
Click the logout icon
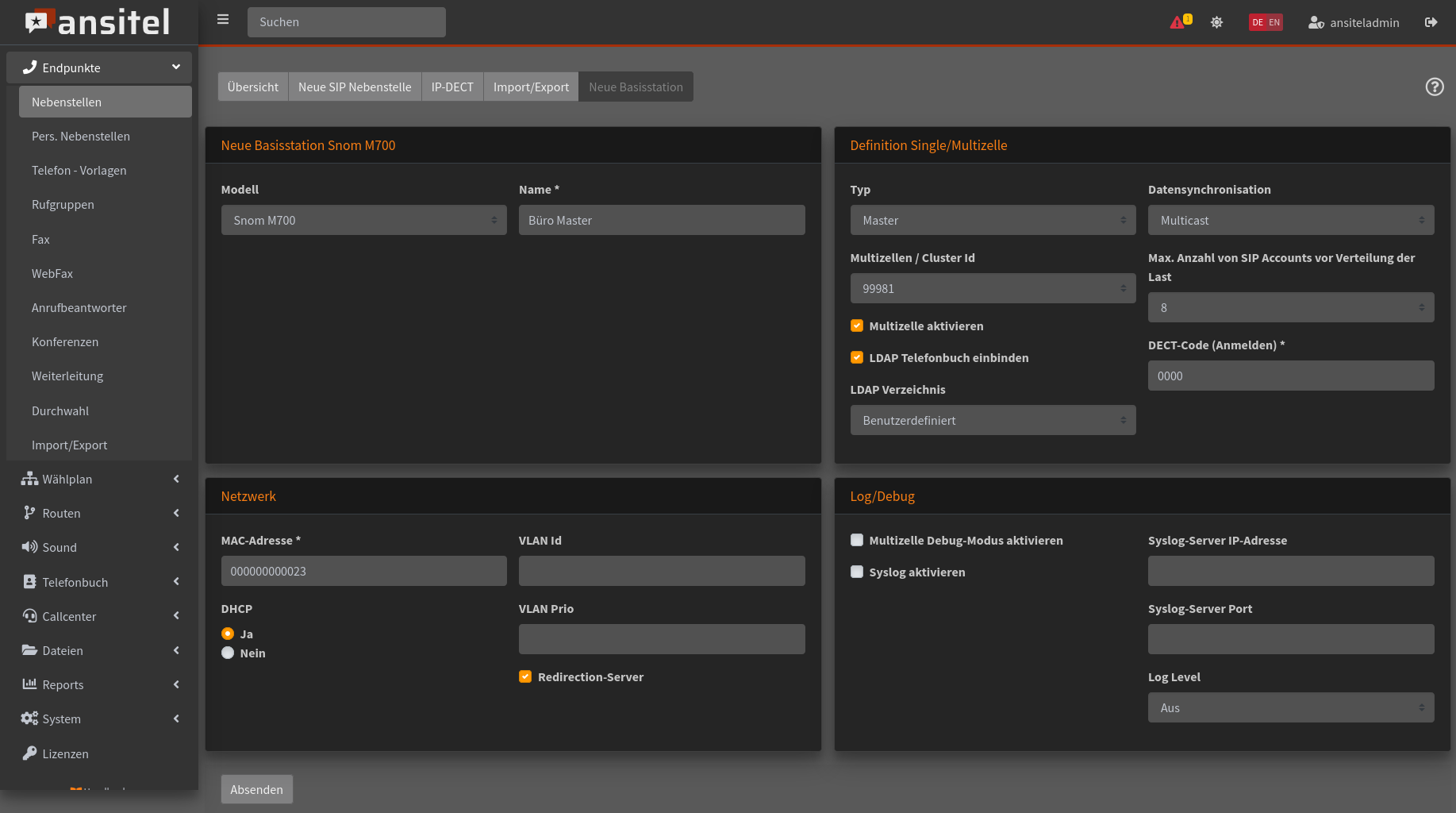pyautogui.click(x=1431, y=22)
